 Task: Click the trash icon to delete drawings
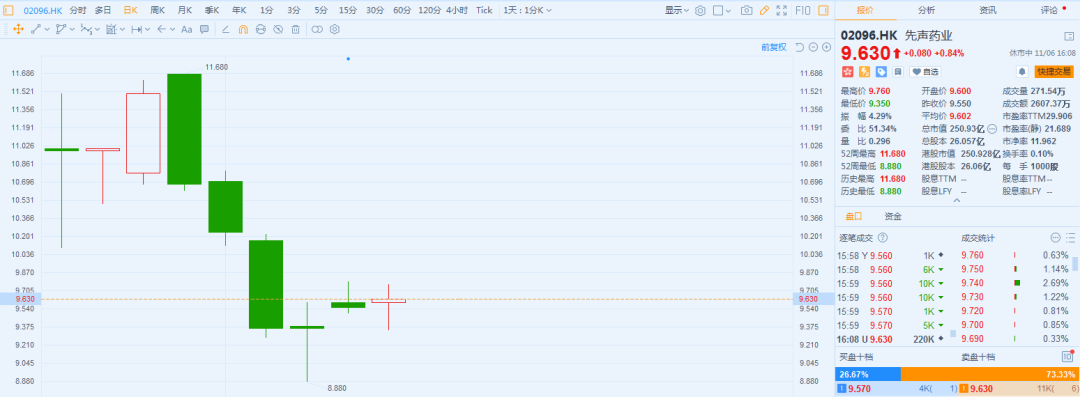click(295, 29)
